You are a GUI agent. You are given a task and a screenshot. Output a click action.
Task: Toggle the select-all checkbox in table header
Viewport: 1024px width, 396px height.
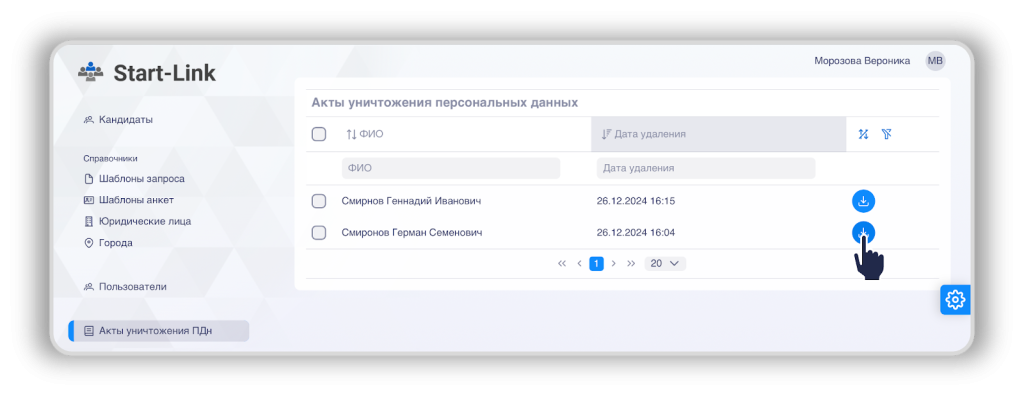[319, 134]
